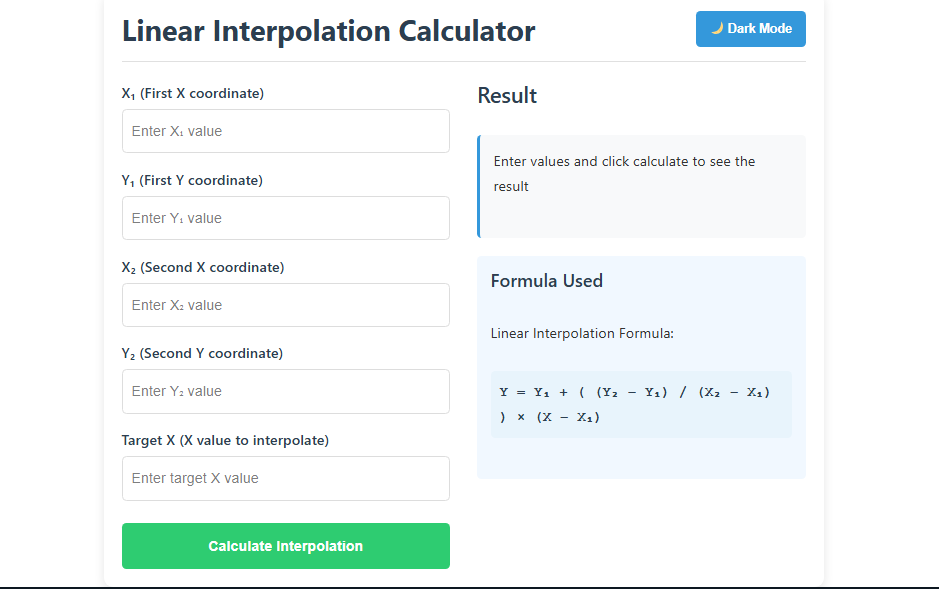This screenshot has width=939, height=589.
Task: Click the Formula Used panel background
Action: (x=641, y=460)
